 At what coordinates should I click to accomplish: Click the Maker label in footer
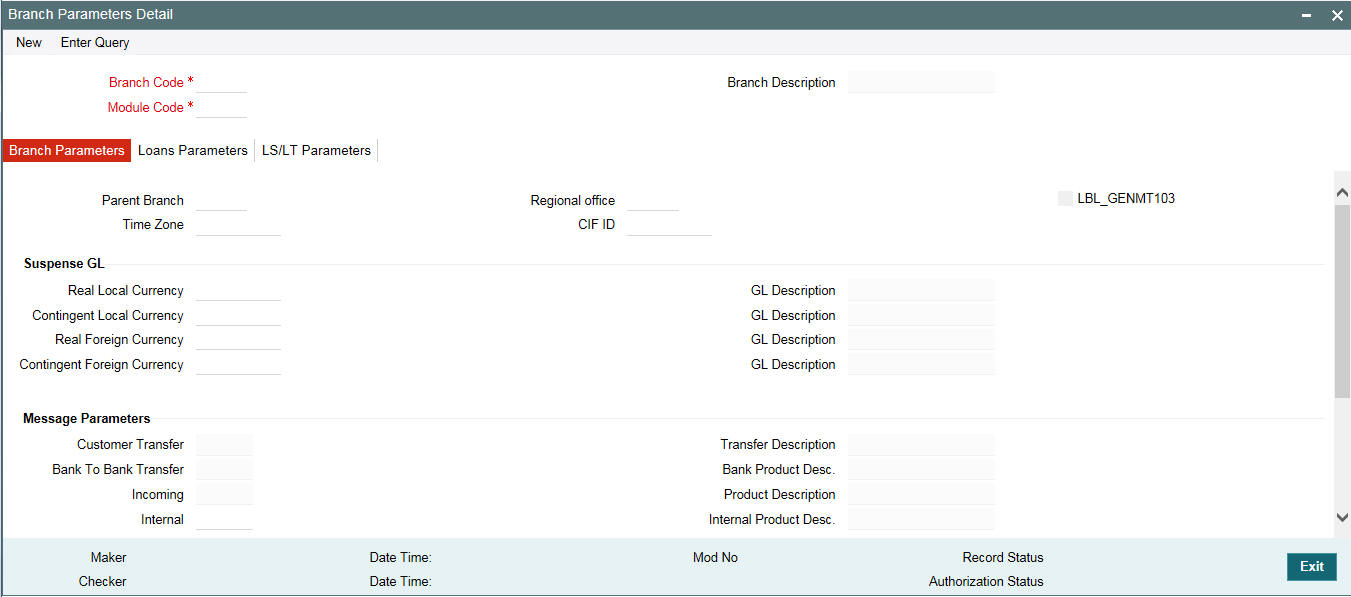[x=108, y=557]
